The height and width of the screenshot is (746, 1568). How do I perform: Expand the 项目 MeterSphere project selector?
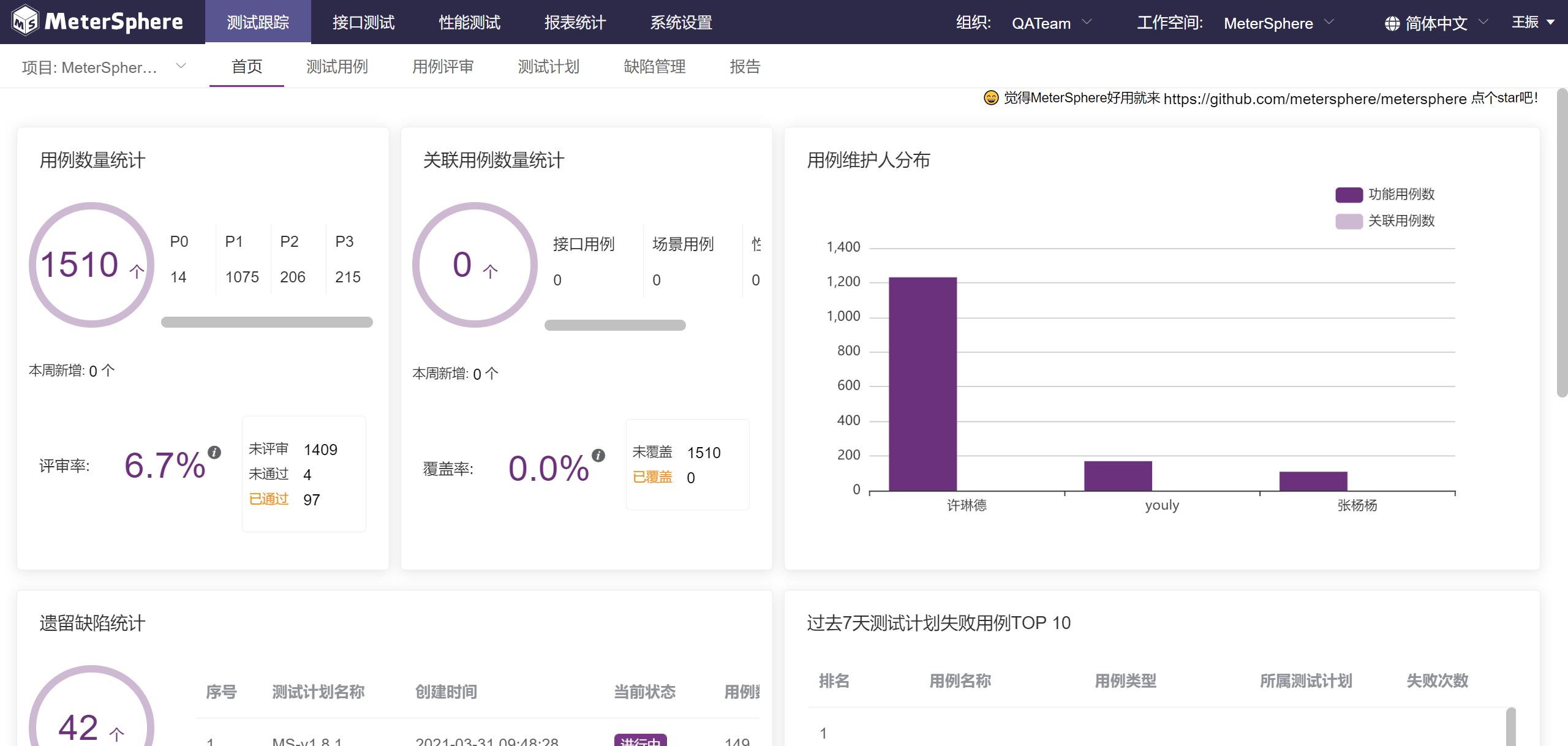[104, 67]
